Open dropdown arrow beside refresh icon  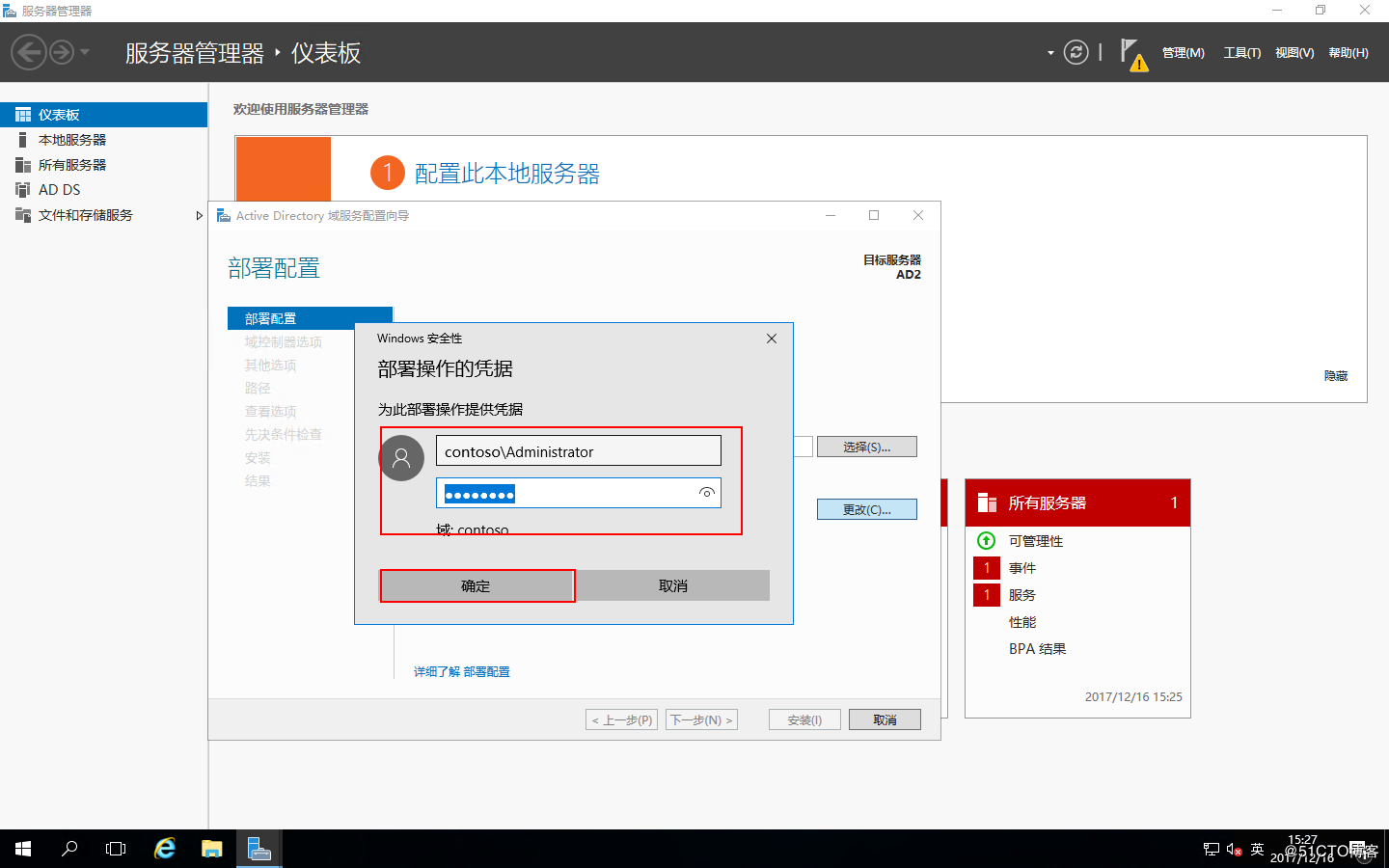1050,53
